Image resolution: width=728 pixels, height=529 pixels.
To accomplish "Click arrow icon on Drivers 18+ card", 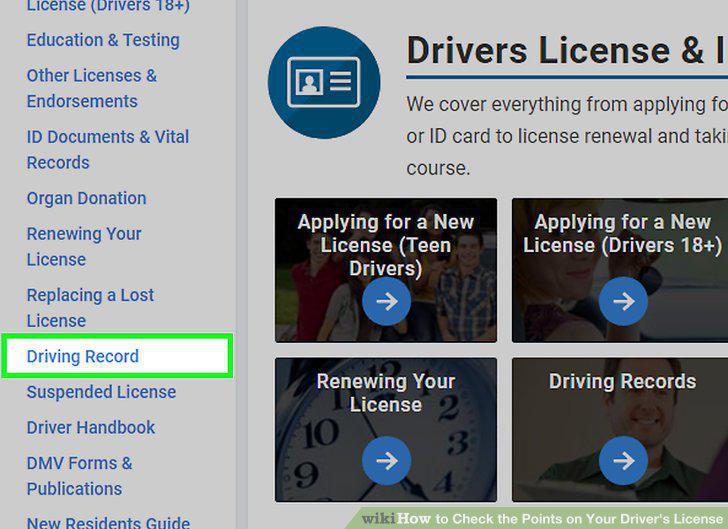I will [x=623, y=301].
